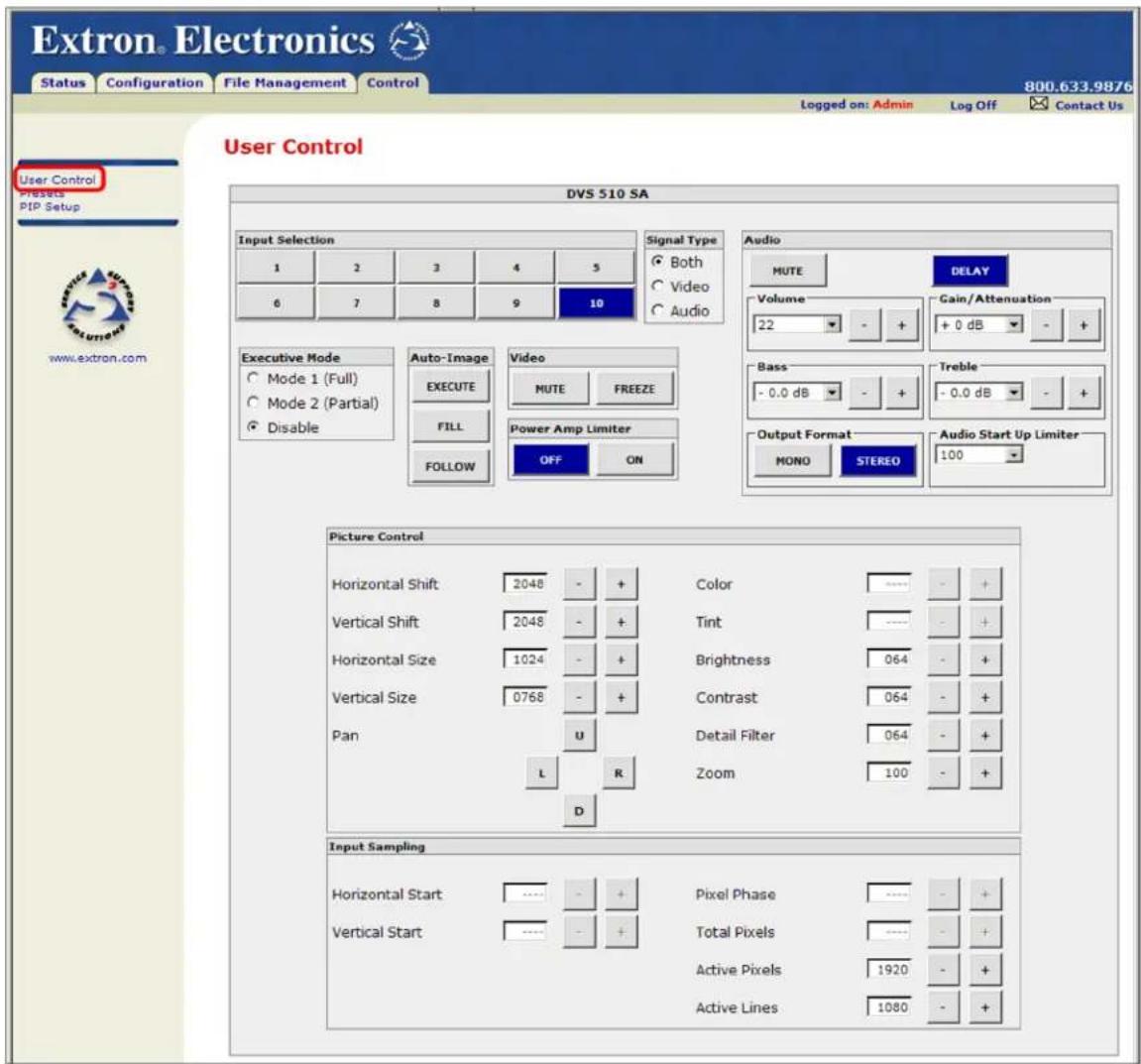Increase Detail Filter with plus button
Image resolution: width=1141 pixels, height=1064 pixels.
tap(985, 735)
